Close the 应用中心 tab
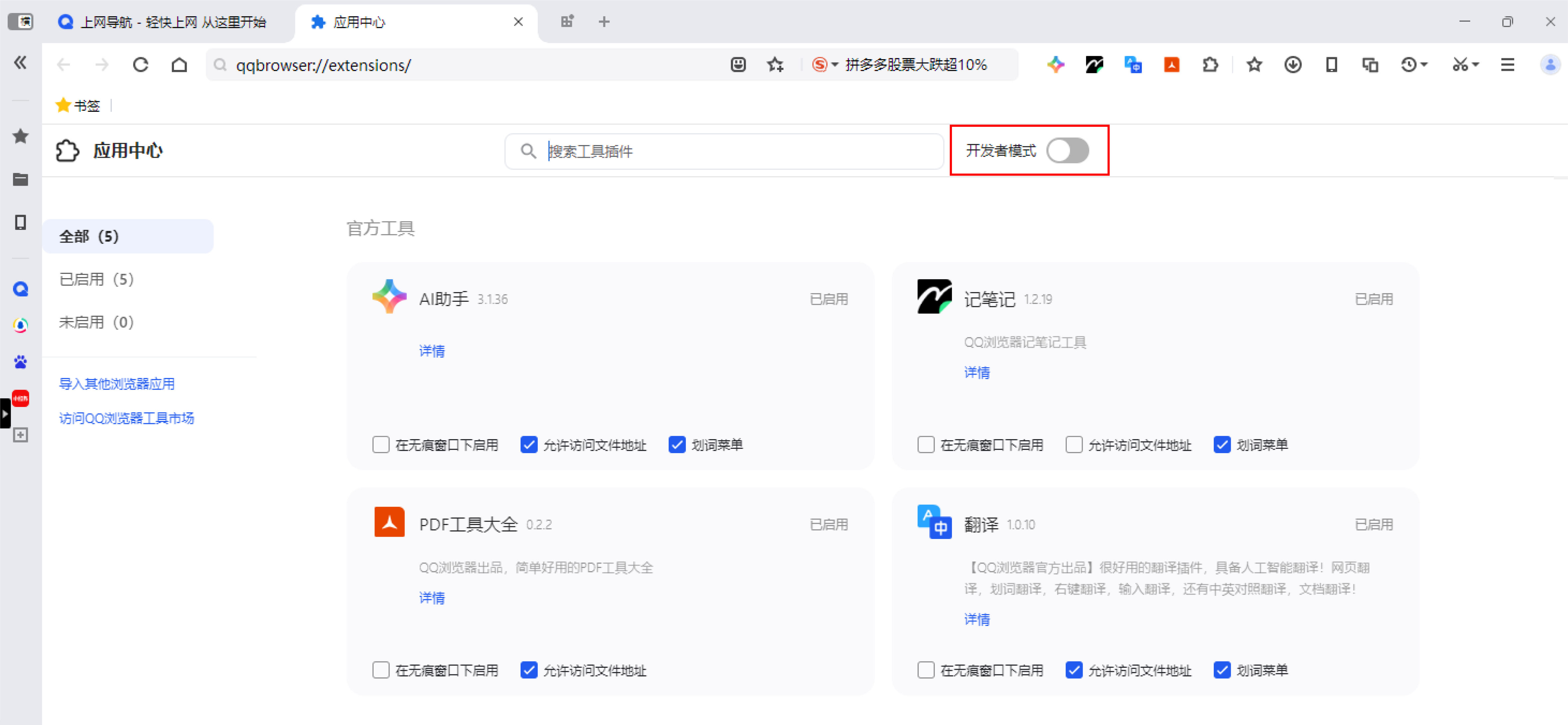The width and height of the screenshot is (1568, 725). click(x=518, y=22)
